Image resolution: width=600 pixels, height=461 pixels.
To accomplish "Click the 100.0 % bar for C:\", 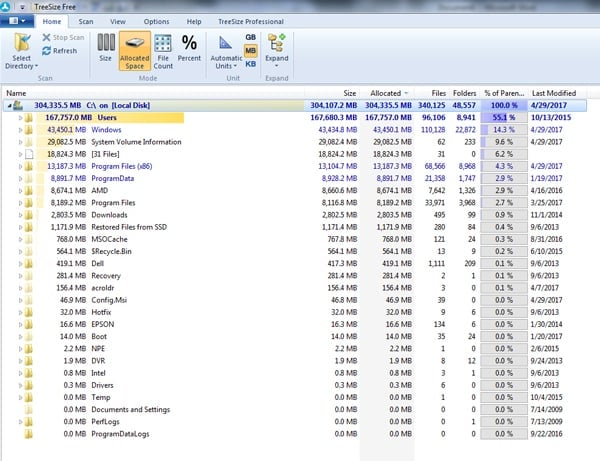I will pos(504,105).
